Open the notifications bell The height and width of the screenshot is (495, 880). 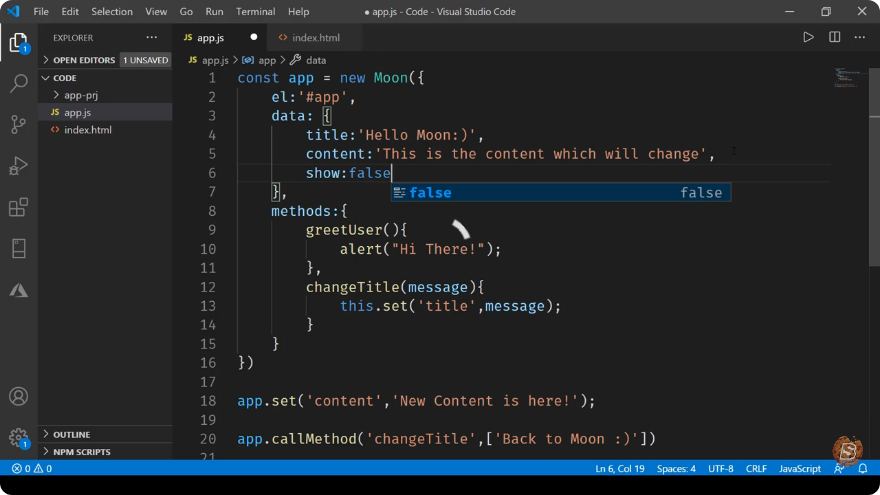point(863,468)
